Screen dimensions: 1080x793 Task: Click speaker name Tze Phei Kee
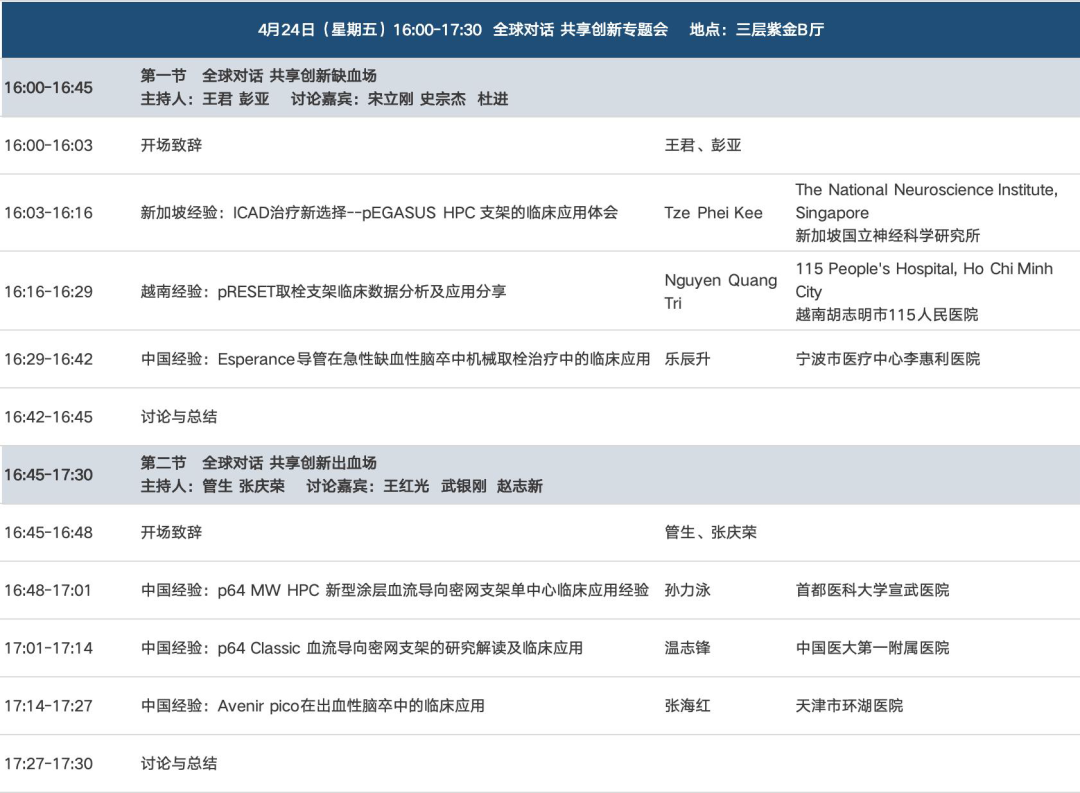(713, 212)
